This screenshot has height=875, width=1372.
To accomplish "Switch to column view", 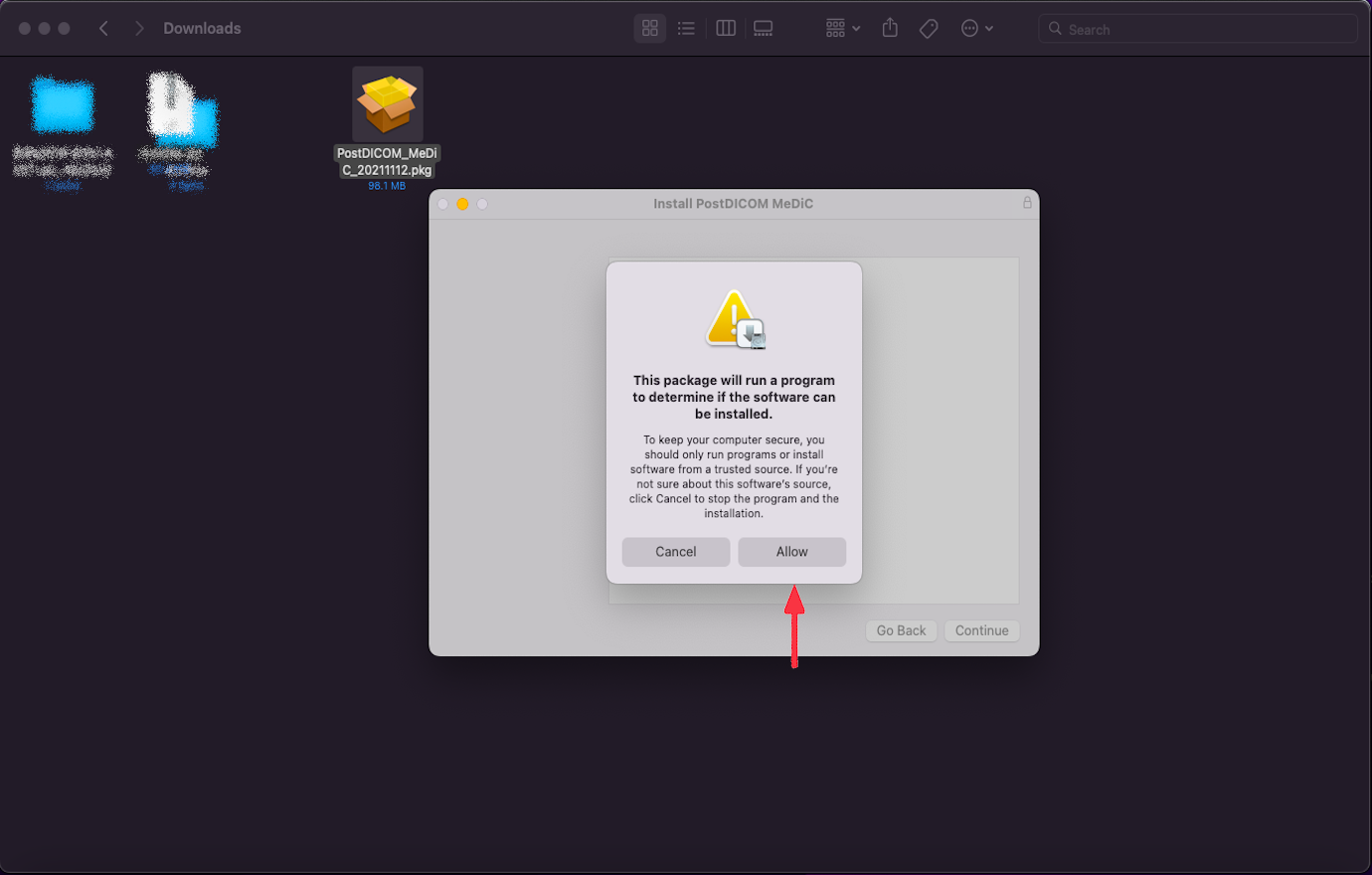I will pos(725,28).
